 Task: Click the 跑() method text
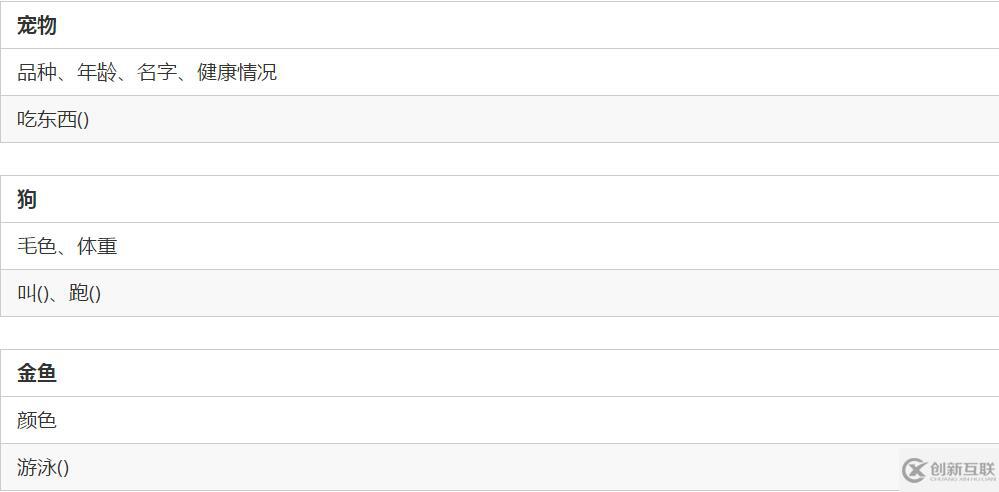(x=85, y=293)
